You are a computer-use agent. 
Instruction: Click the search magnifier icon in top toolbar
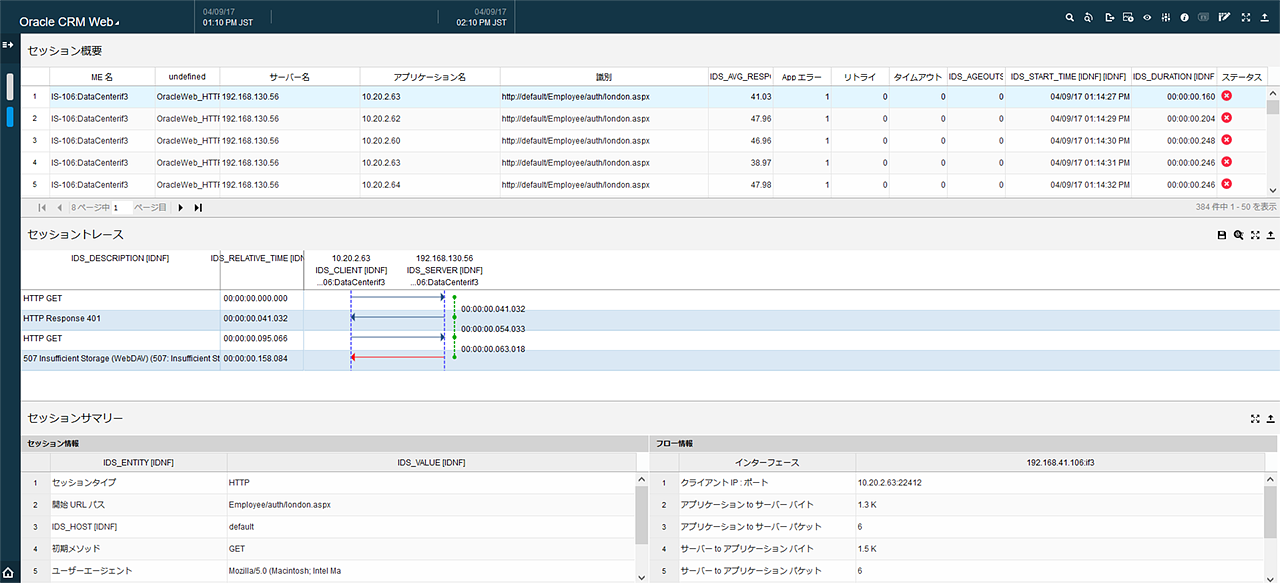(x=1069, y=18)
